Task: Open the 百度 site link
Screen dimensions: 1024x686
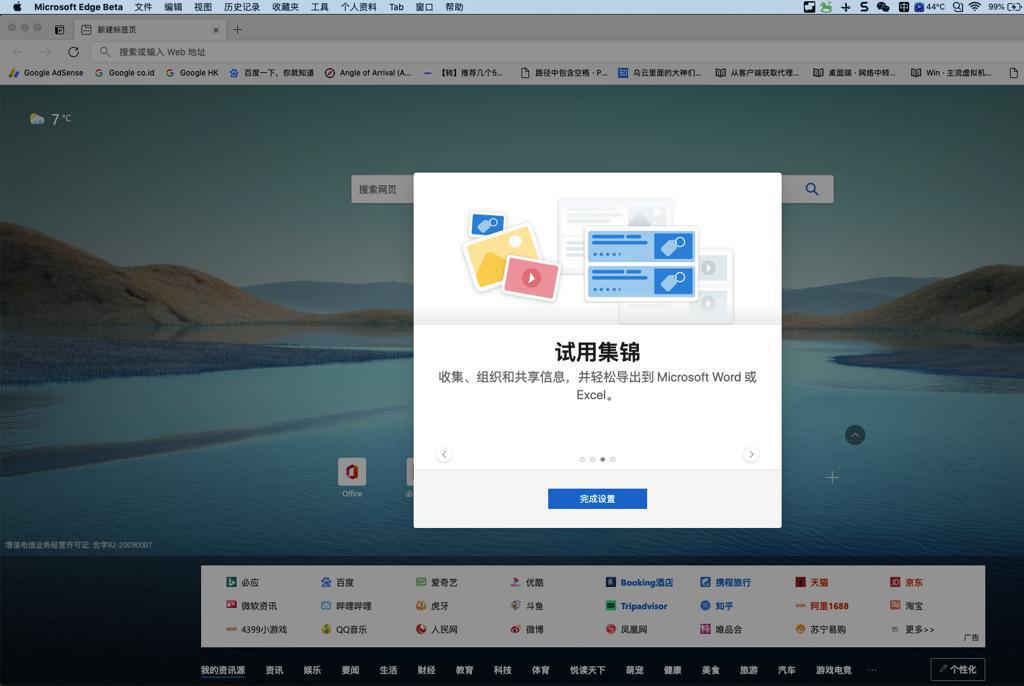Action: coord(338,582)
